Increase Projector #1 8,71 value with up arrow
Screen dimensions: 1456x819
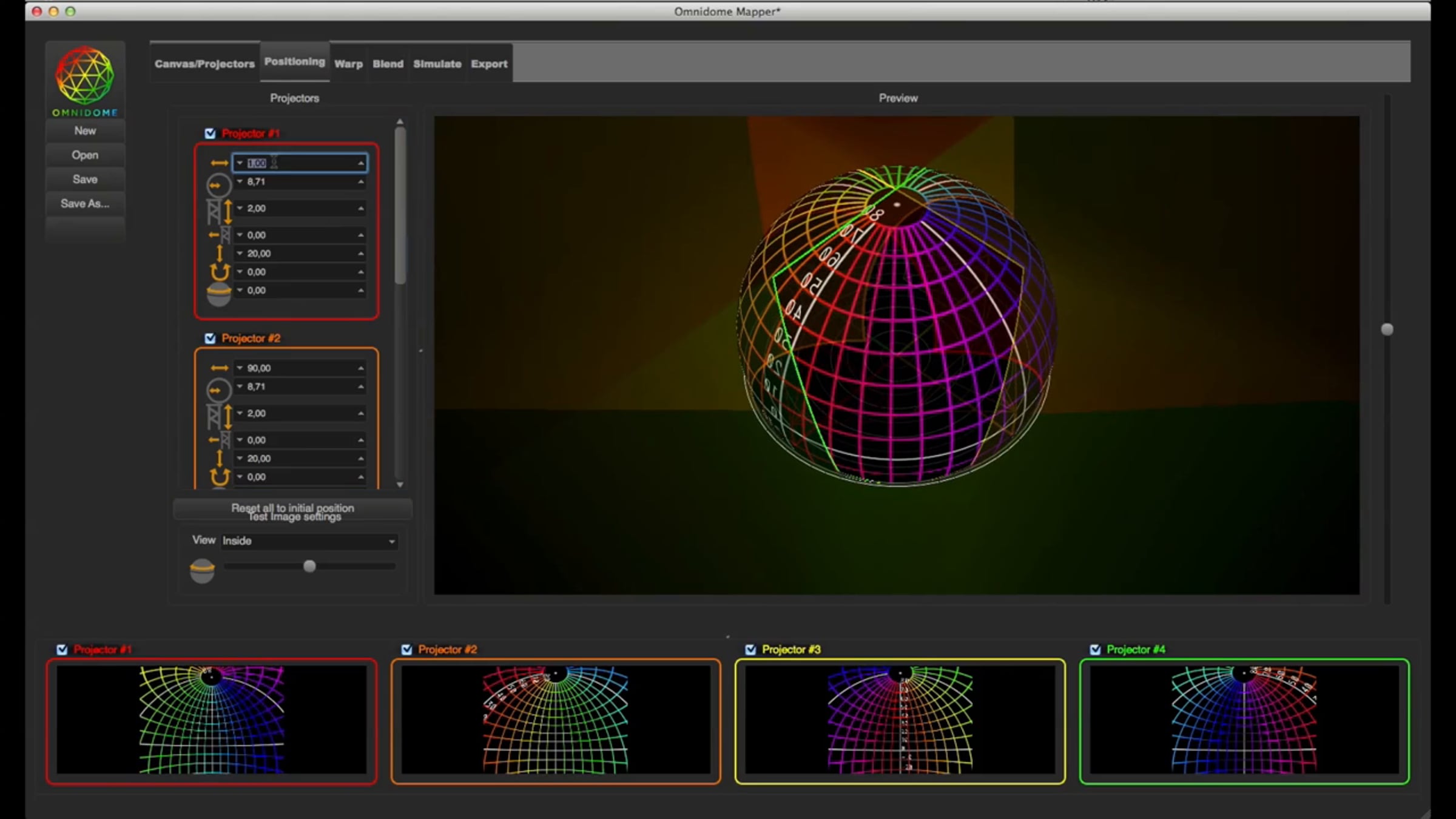click(x=361, y=182)
